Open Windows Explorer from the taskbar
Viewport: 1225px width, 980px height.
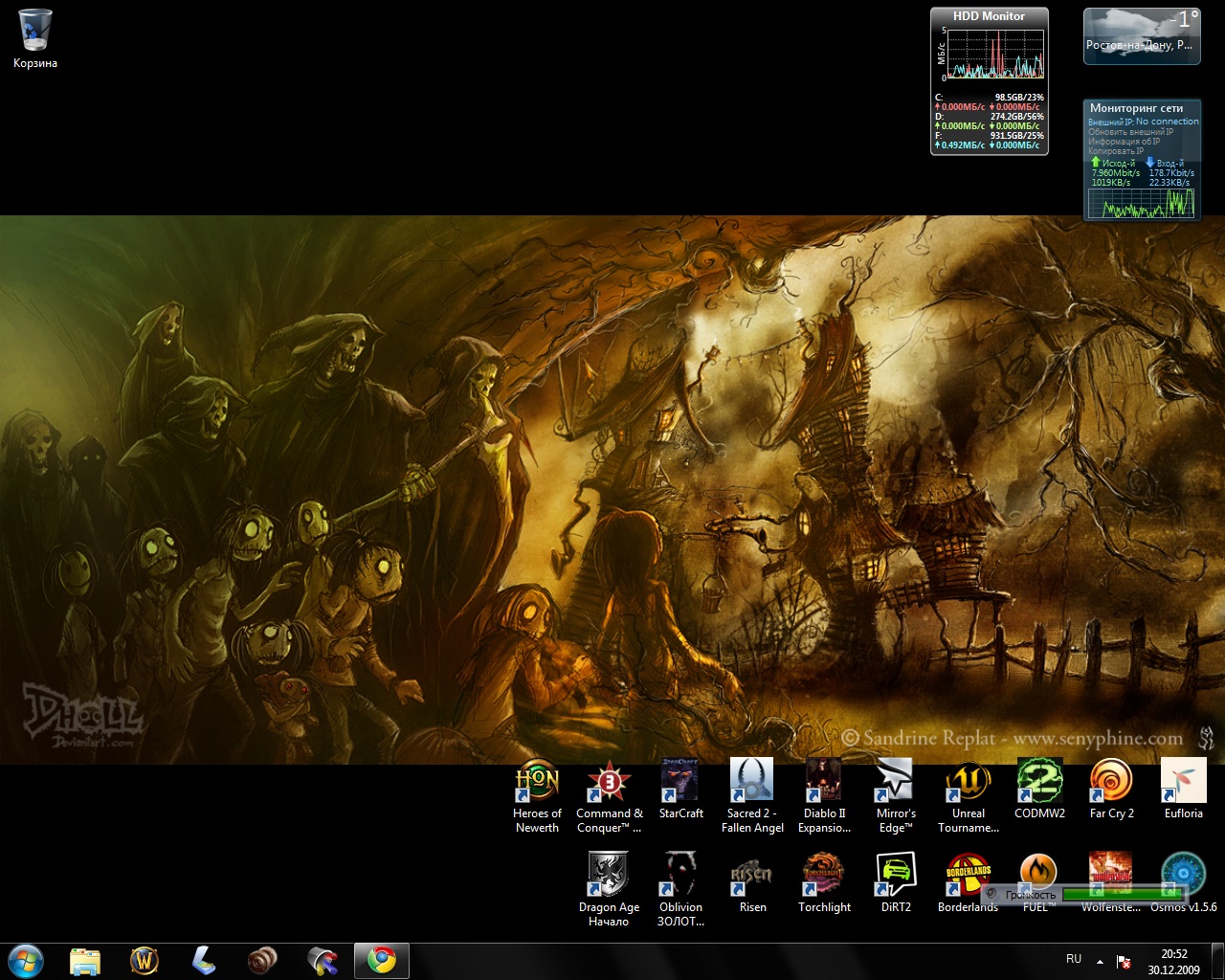point(85,960)
